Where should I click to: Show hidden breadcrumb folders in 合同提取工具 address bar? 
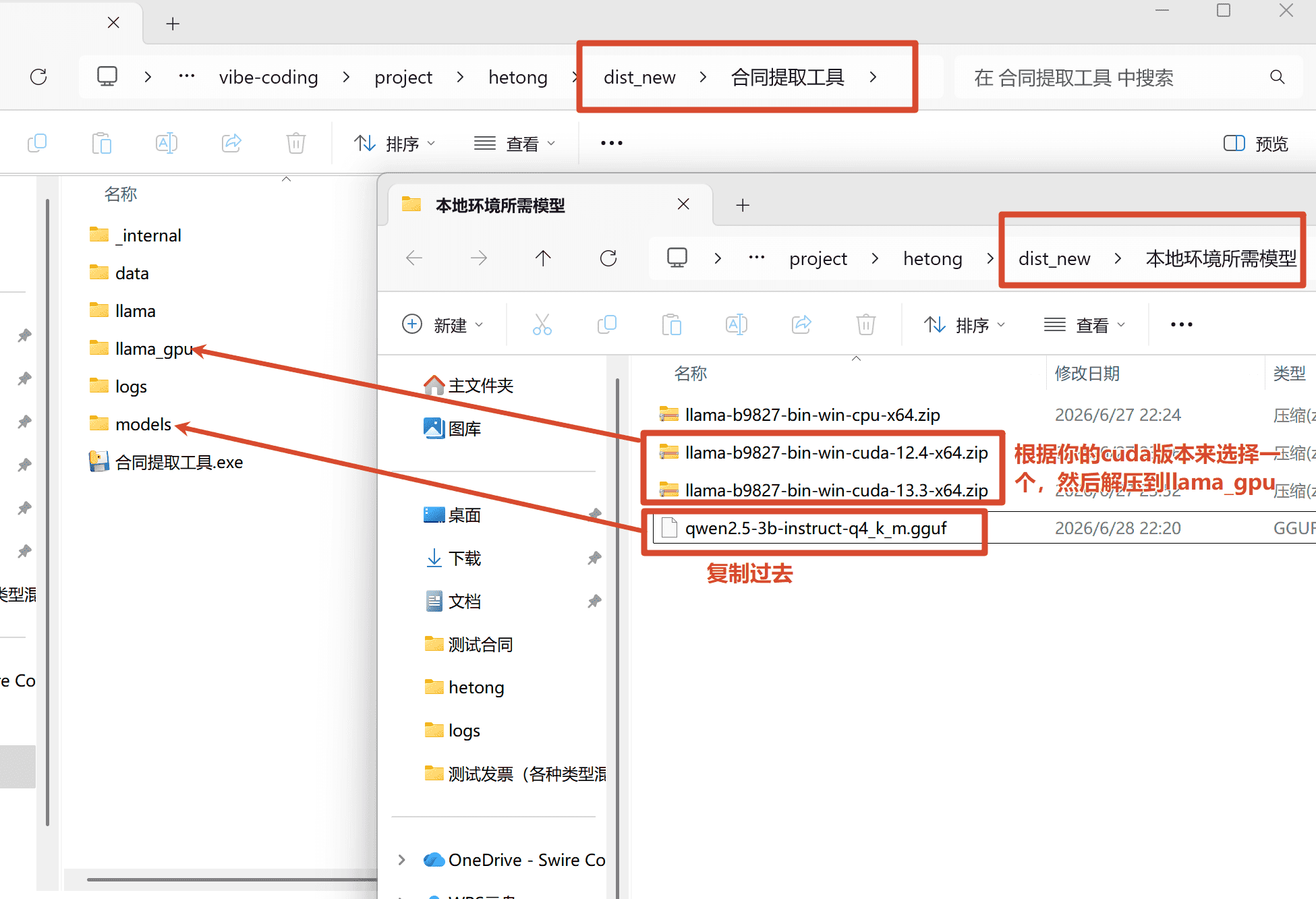187,76
